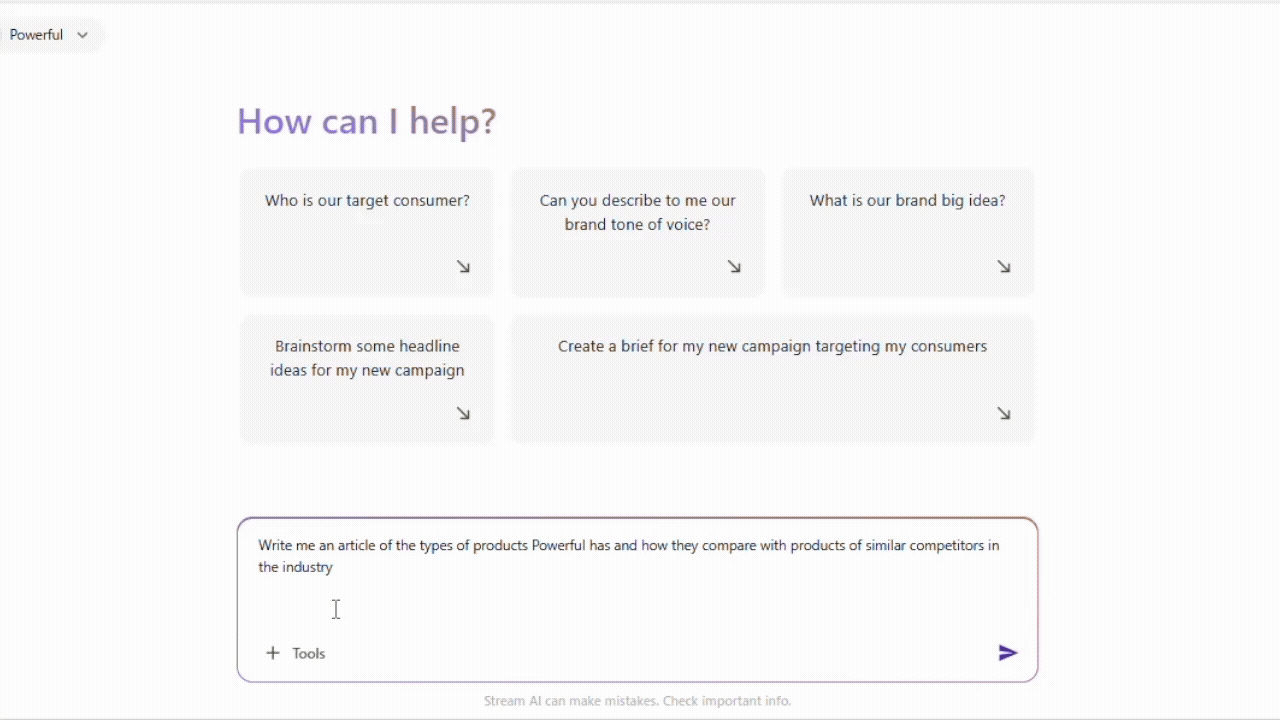Click the word 'industry' in the prompt box
Screen dimensions: 1280x720
tap(308, 567)
